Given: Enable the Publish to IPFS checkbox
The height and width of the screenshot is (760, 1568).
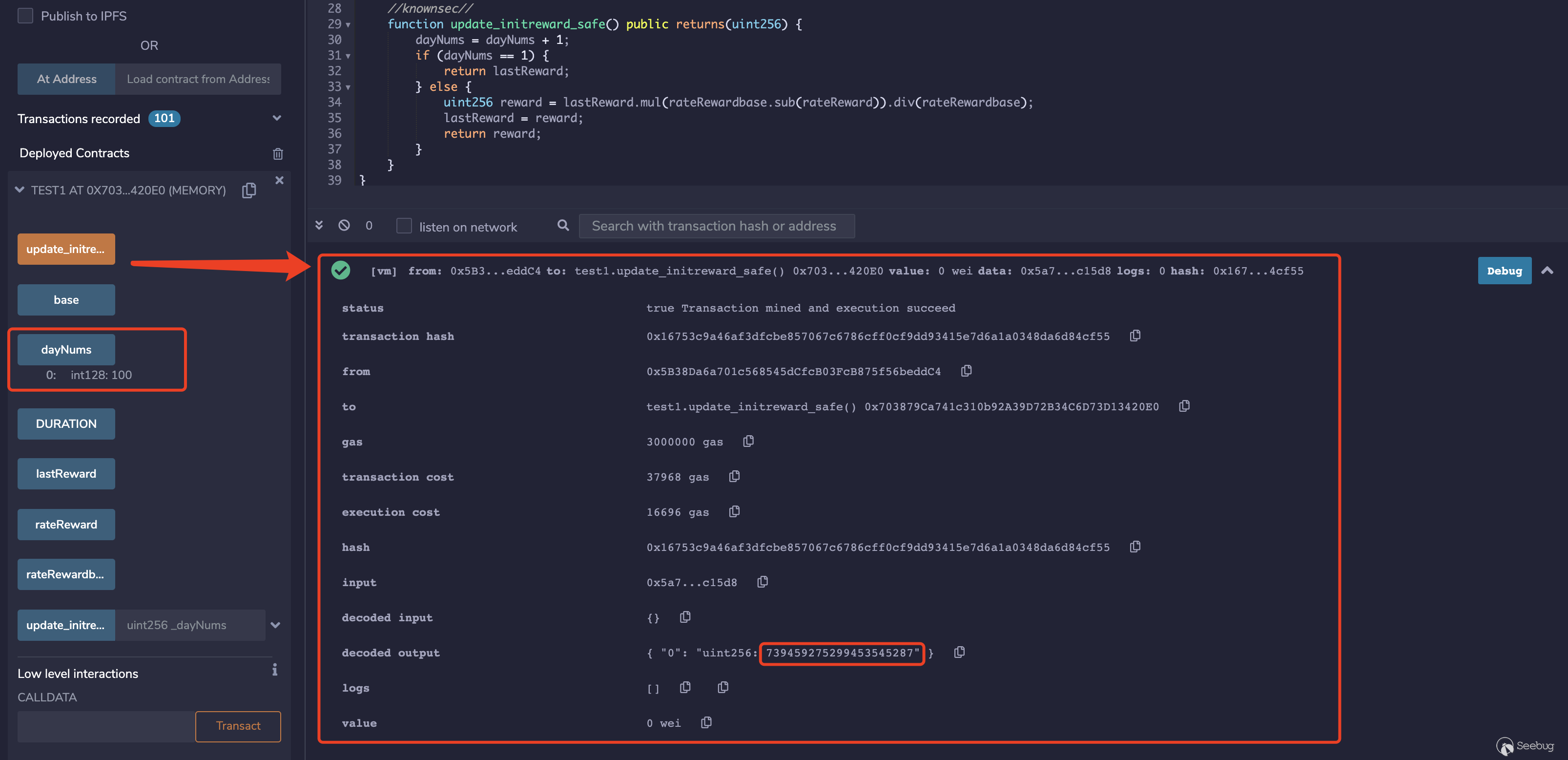Looking at the screenshot, I should click(25, 16).
